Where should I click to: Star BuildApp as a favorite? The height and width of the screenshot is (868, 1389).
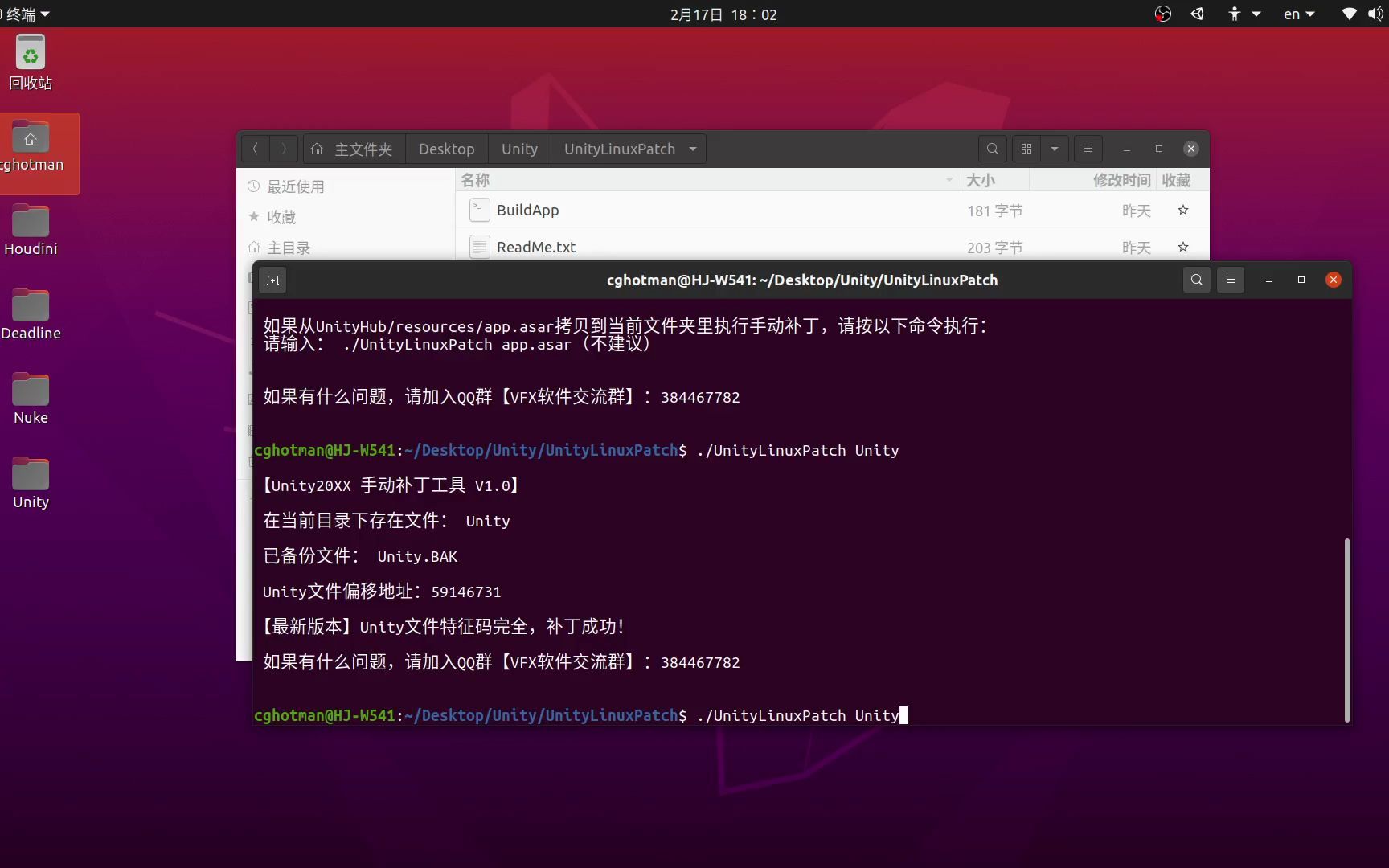coord(1182,210)
